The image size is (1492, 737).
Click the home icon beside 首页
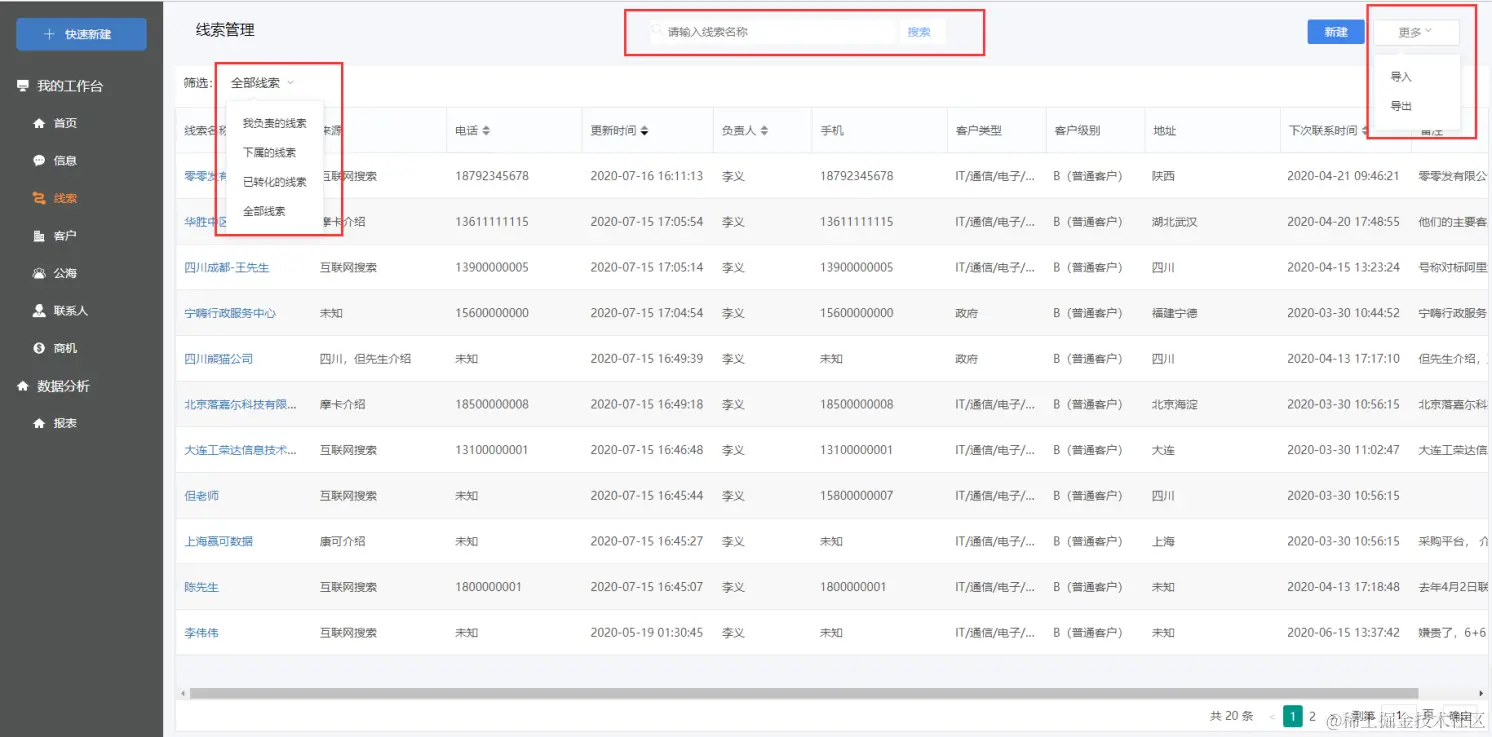39,123
